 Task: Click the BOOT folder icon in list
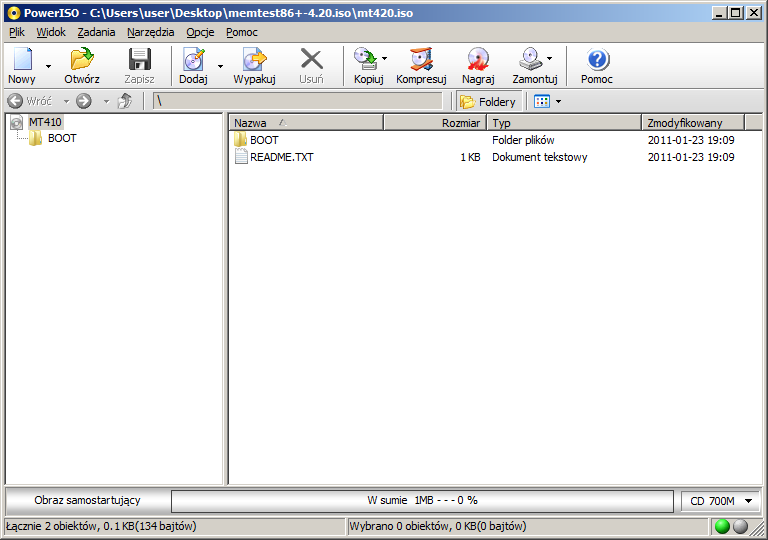coord(240,140)
